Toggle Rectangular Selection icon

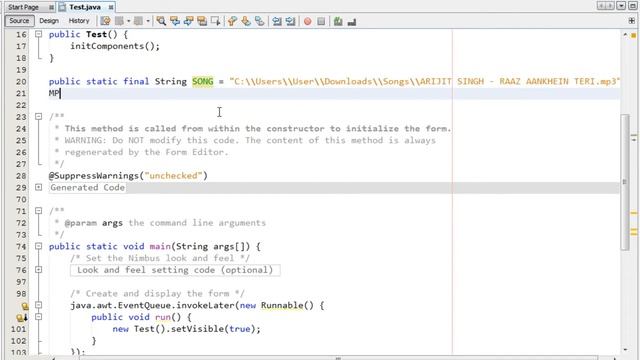pyautogui.click(x=216, y=21)
